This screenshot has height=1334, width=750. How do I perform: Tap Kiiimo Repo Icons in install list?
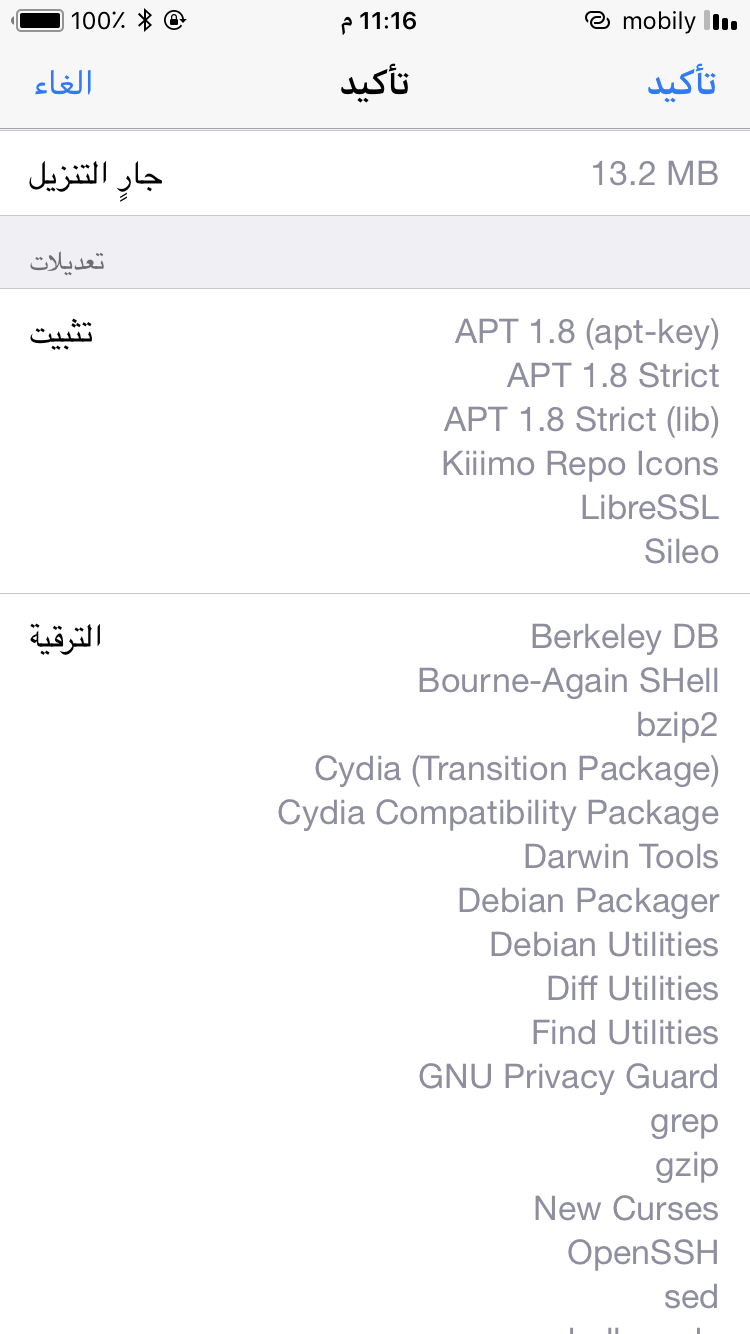pos(580,464)
